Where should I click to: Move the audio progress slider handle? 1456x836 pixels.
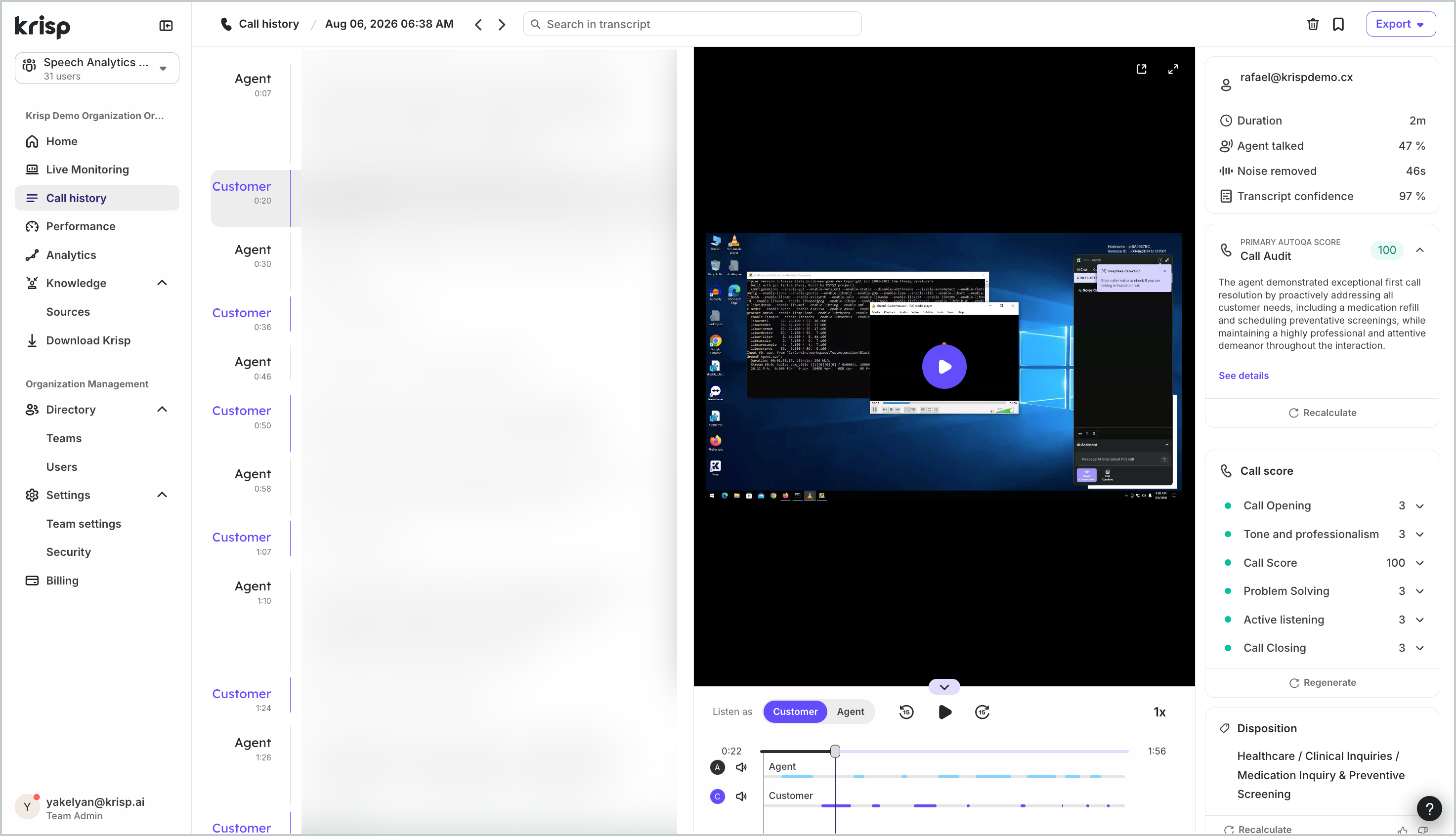point(835,751)
